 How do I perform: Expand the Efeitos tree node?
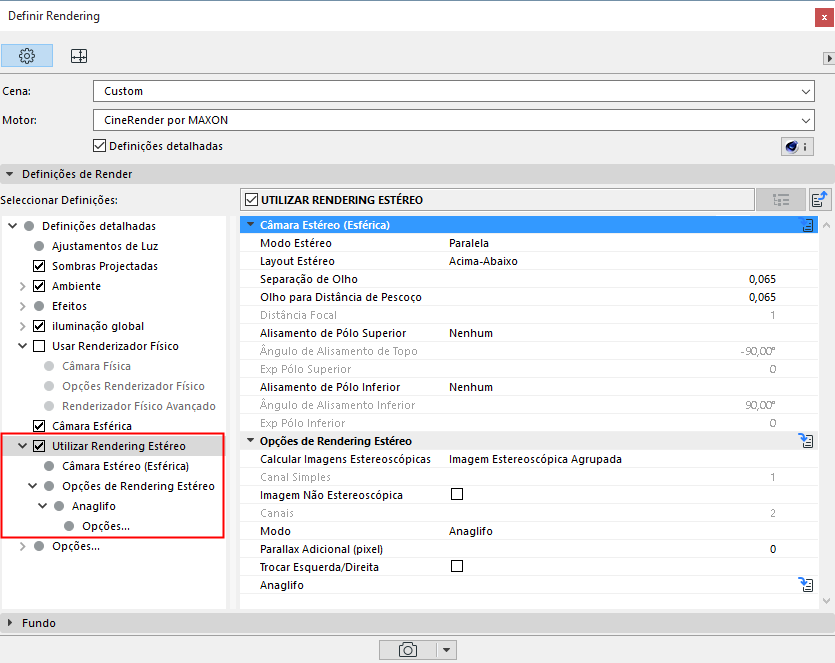tap(22, 306)
